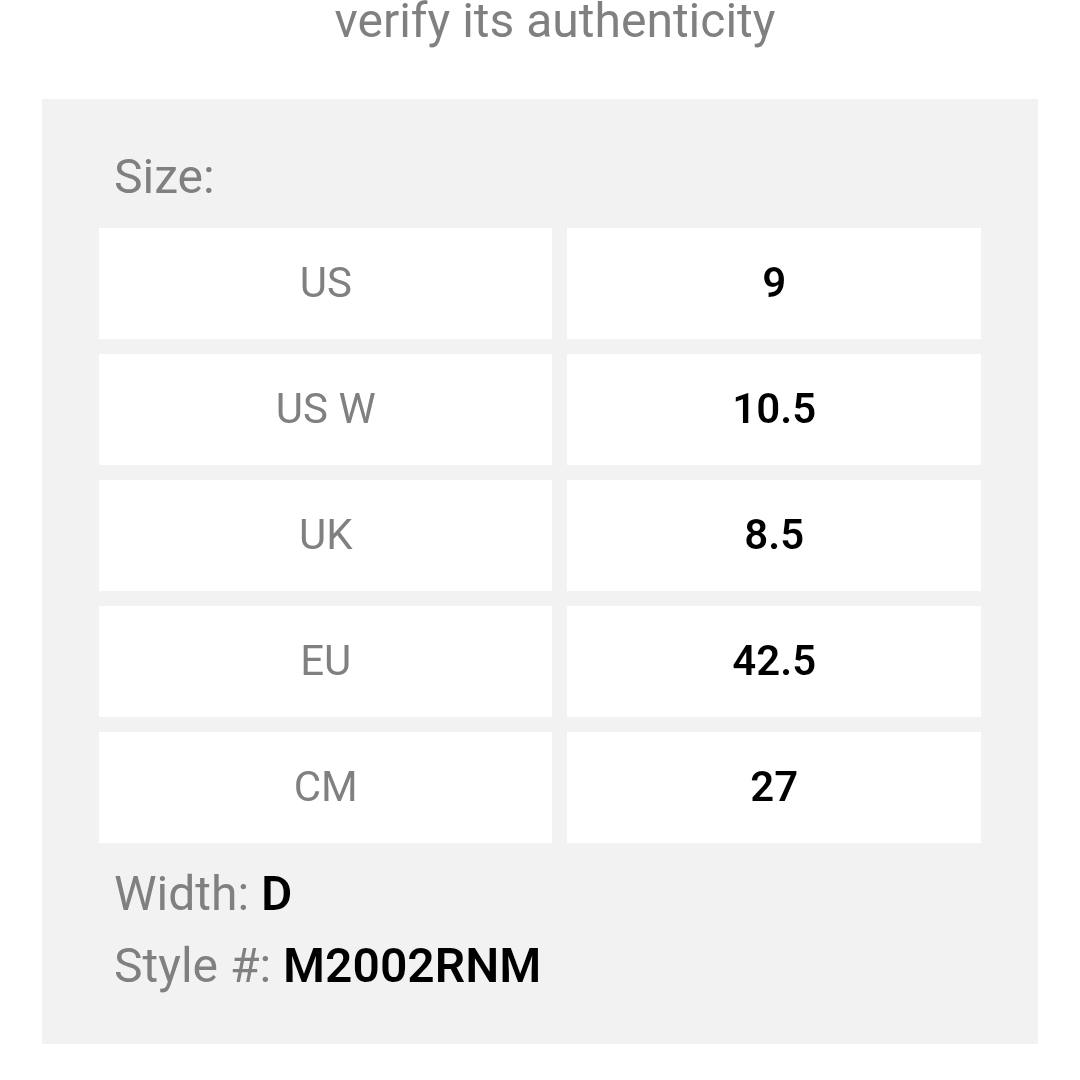Select style number M2002RNM

coord(412,965)
